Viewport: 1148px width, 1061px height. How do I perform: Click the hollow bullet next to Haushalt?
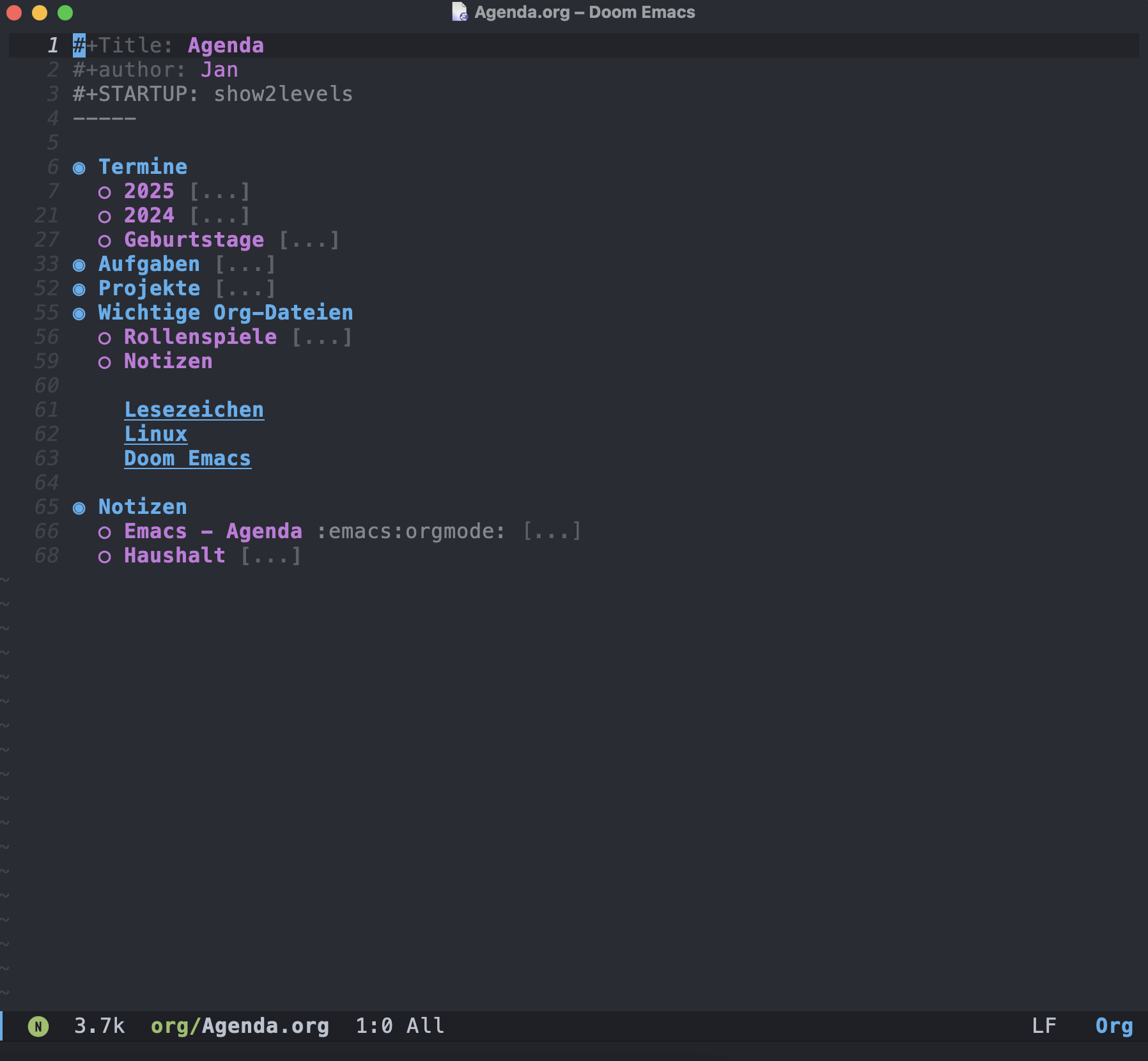tap(105, 557)
